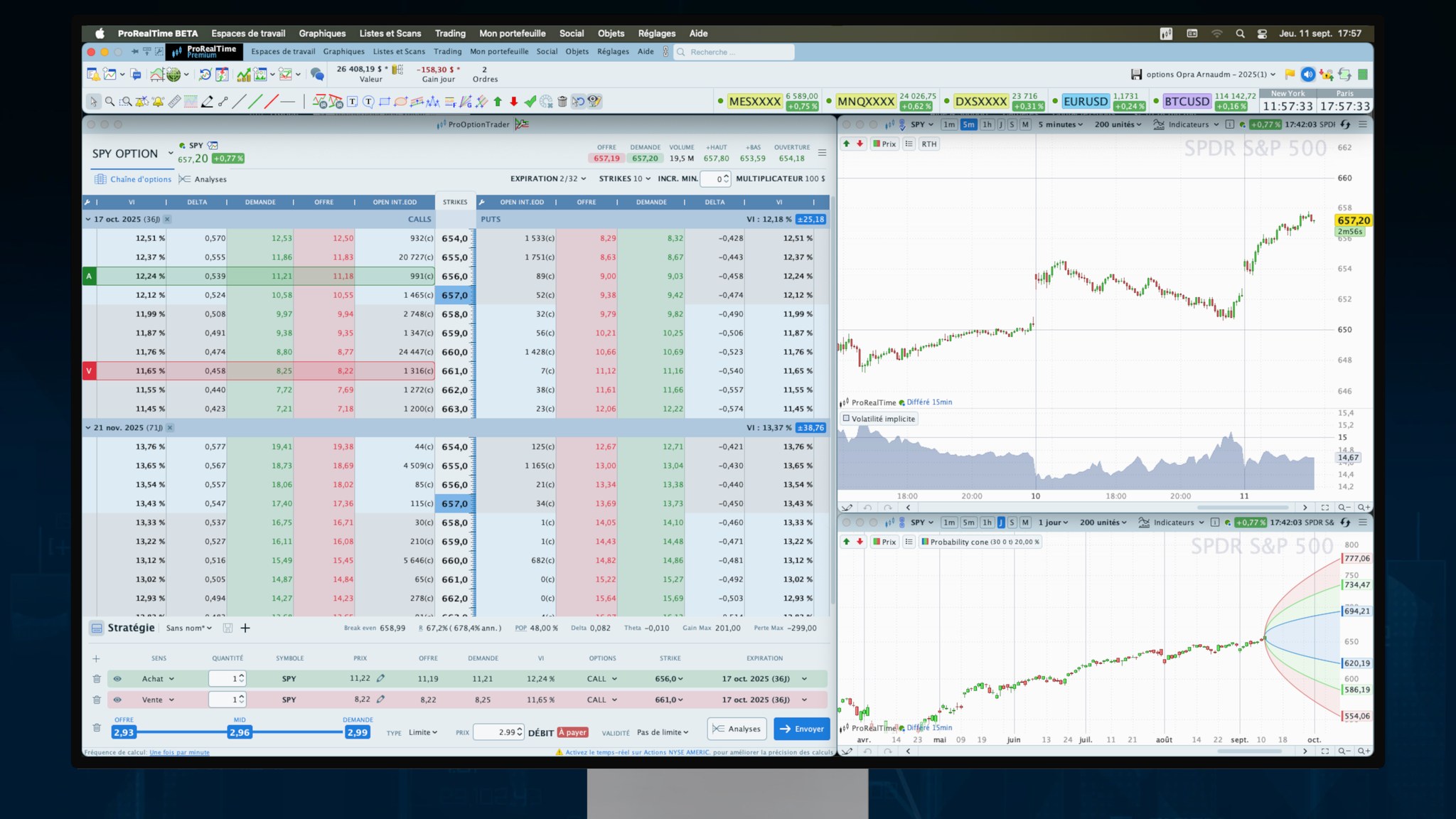Image resolution: width=1456 pixels, height=819 pixels.
Task: Click the MID 2,96 price slider handle
Action: click(239, 732)
